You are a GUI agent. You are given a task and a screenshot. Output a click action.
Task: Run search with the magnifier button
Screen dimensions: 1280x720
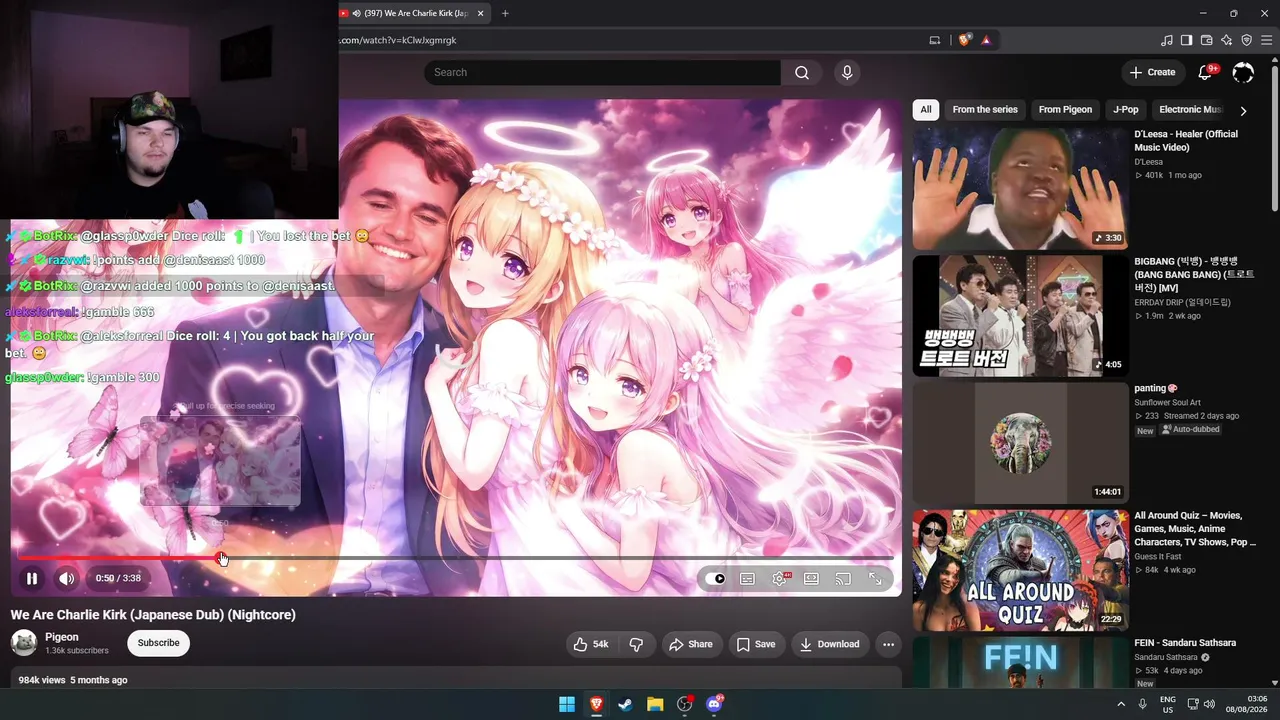[802, 72]
